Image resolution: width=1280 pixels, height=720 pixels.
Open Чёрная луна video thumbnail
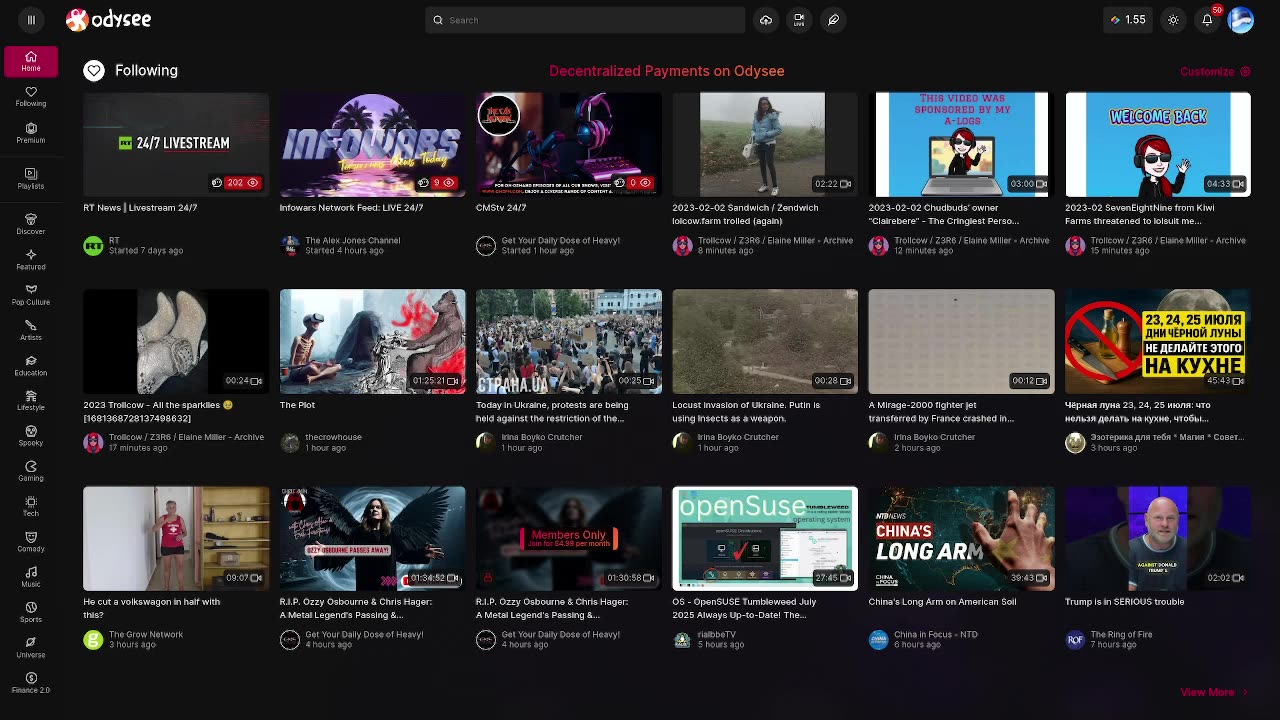coord(1158,341)
